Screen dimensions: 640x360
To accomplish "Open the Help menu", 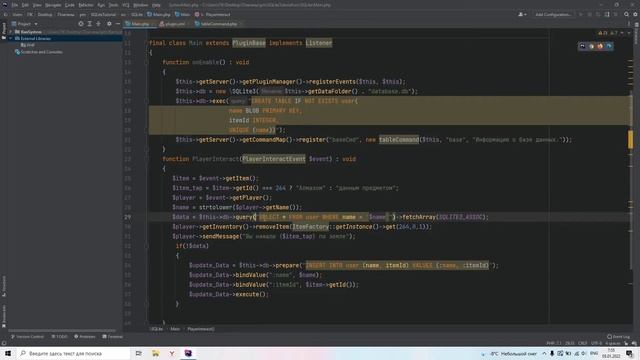I will (156, 5).
